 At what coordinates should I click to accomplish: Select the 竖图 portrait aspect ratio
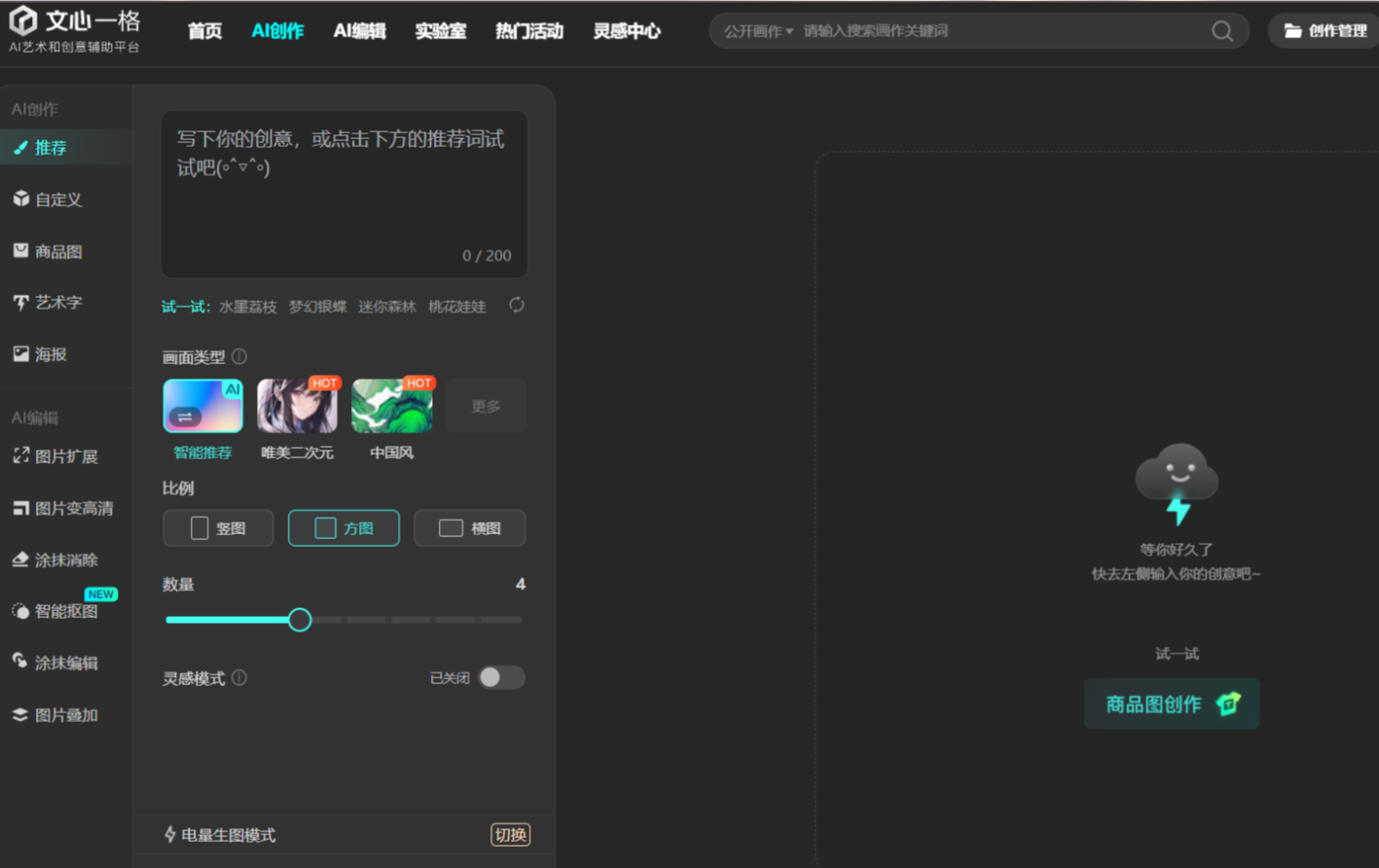217,527
